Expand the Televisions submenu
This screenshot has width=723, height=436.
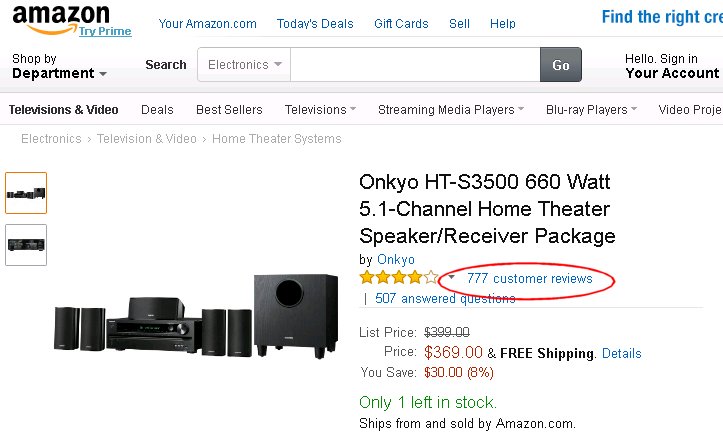(x=320, y=110)
